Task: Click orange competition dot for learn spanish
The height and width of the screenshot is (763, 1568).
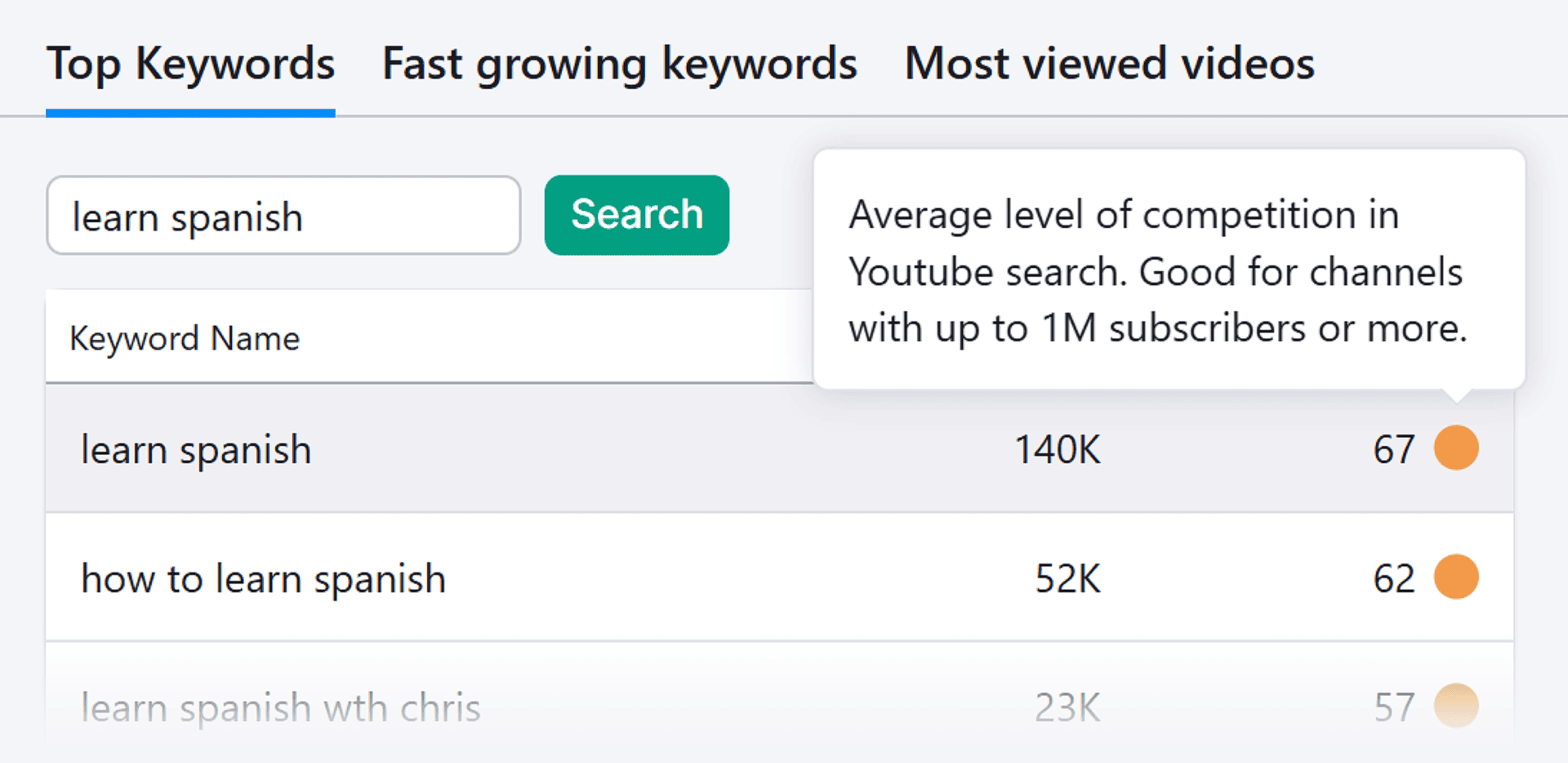Action: coord(1456,448)
